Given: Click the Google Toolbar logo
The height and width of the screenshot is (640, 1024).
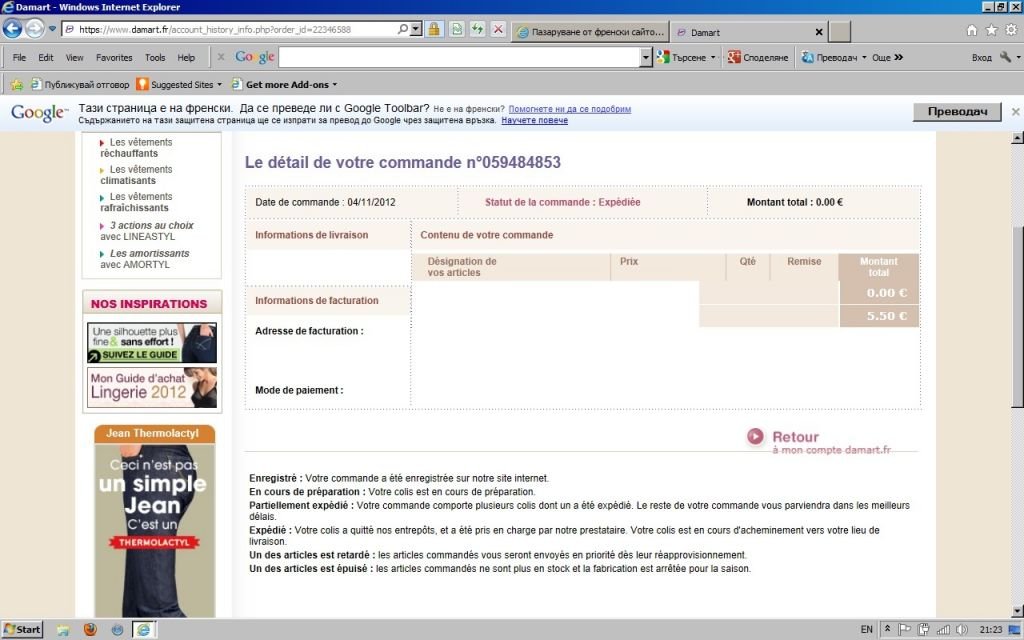Looking at the screenshot, I should coord(255,57).
